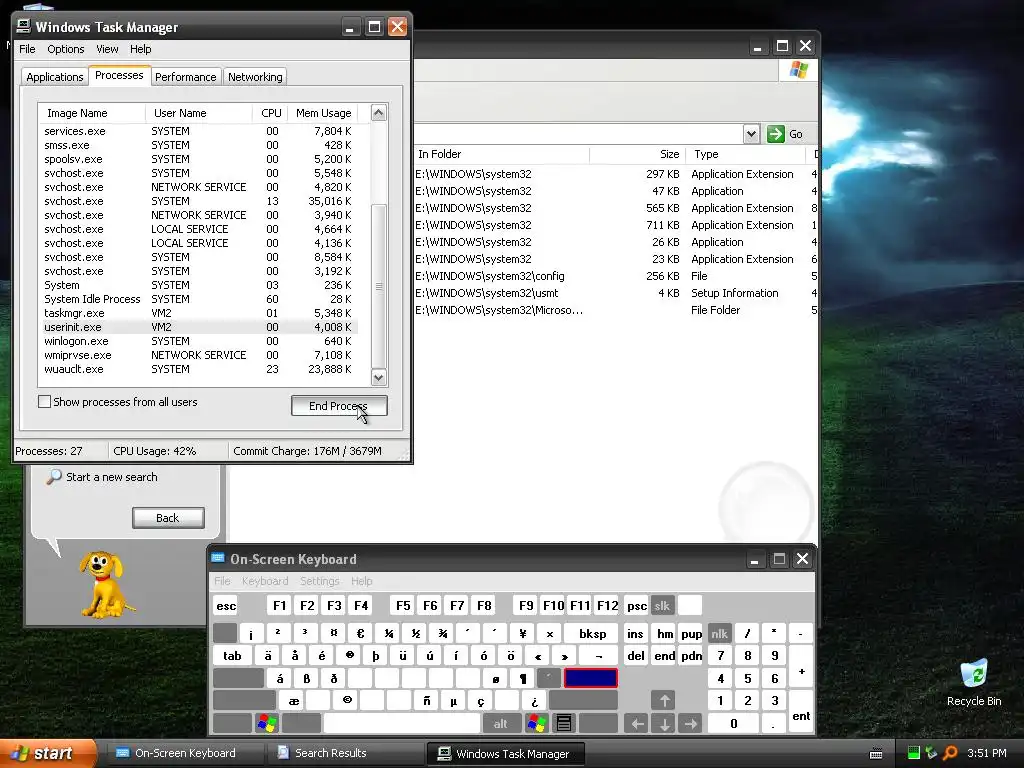This screenshot has width=1024, height=768.
Task: Click the spacebar on On-Screen Keyboard
Action: (x=402, y=723)
